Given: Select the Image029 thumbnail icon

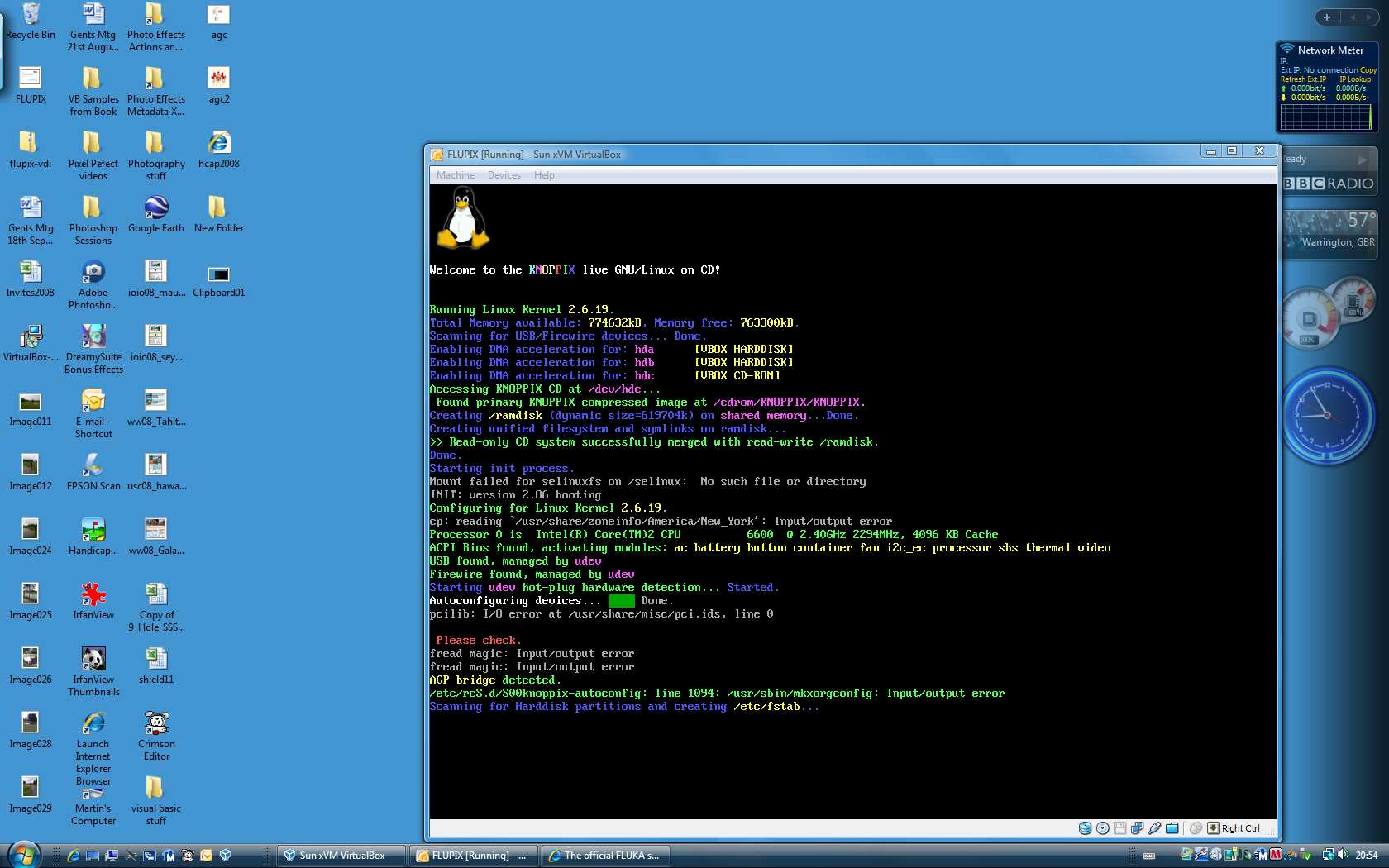Looking at the screenshot, I should [31, 794].
